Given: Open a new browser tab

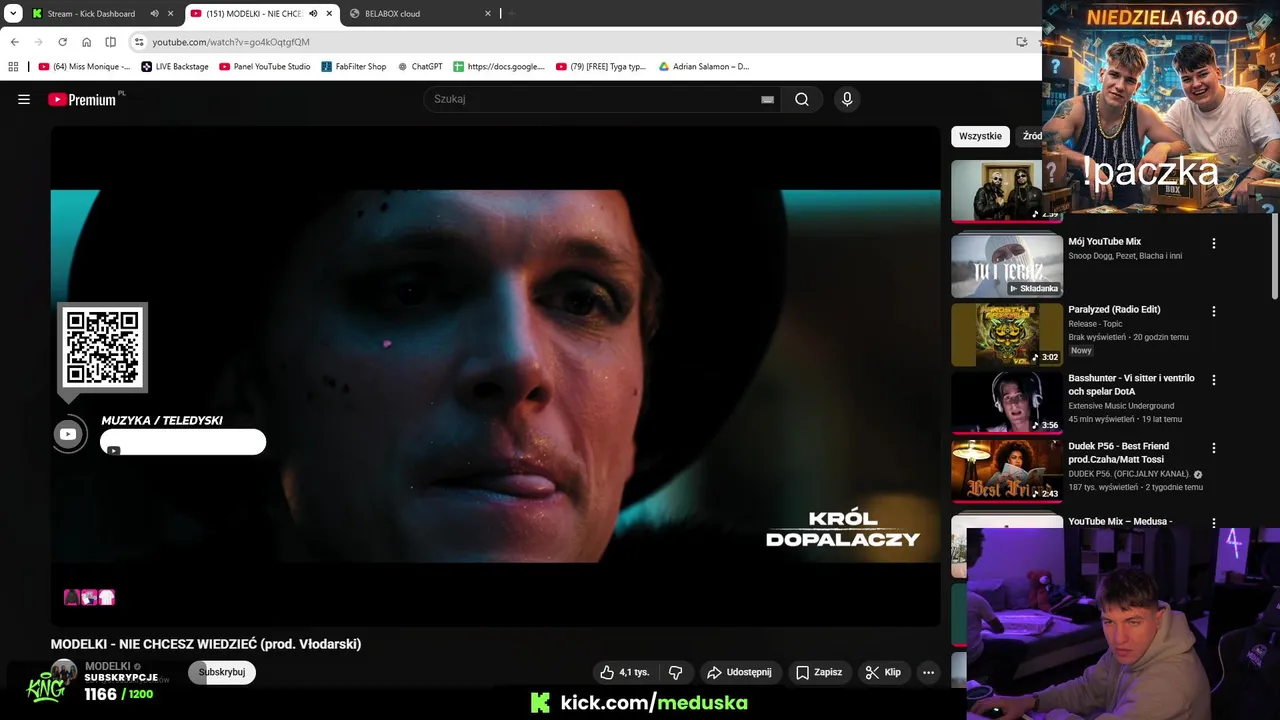Looking at the screenshot, I should [511, 14].
